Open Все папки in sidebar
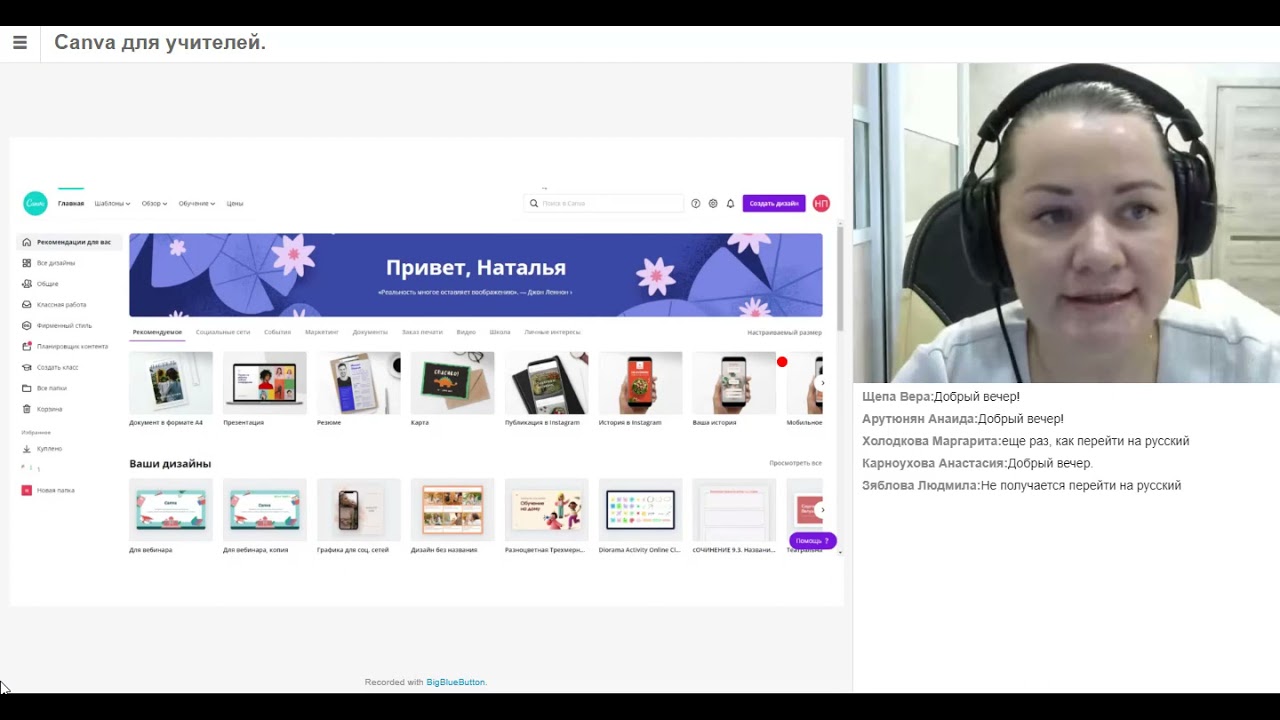 (51, 388)
